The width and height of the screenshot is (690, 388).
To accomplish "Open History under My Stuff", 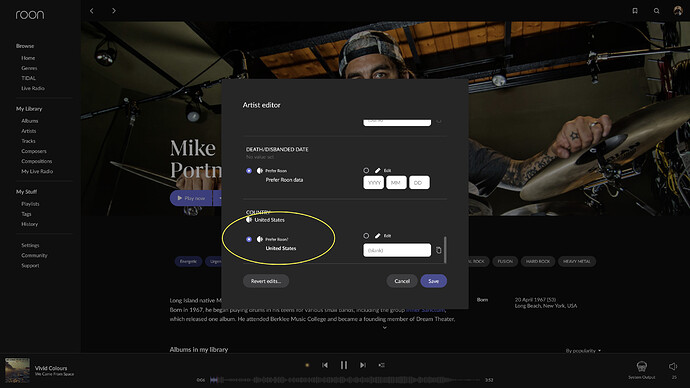I will coord(29,224).
